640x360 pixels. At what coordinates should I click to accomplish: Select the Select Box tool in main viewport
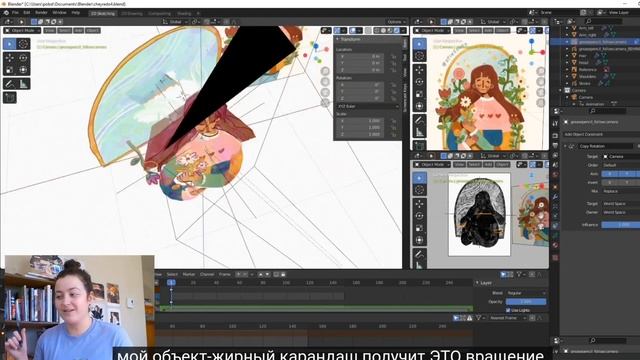point(10,44)
